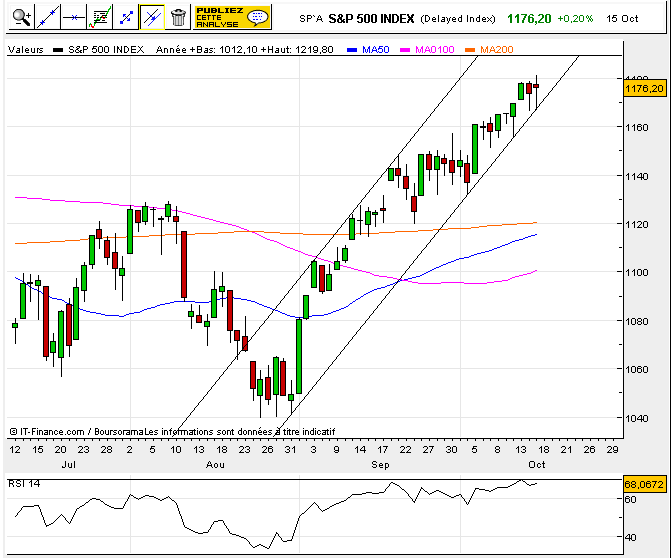Viewport: 672px width, 558px height.
Task: Click date 31 on the time axis
Action: 291,450
